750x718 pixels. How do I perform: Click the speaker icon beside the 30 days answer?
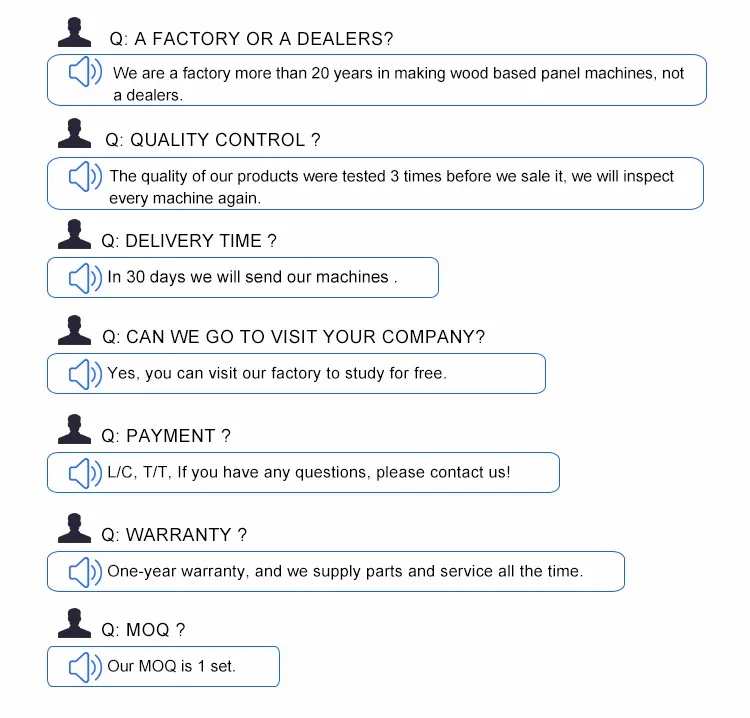tap(85, 277)
